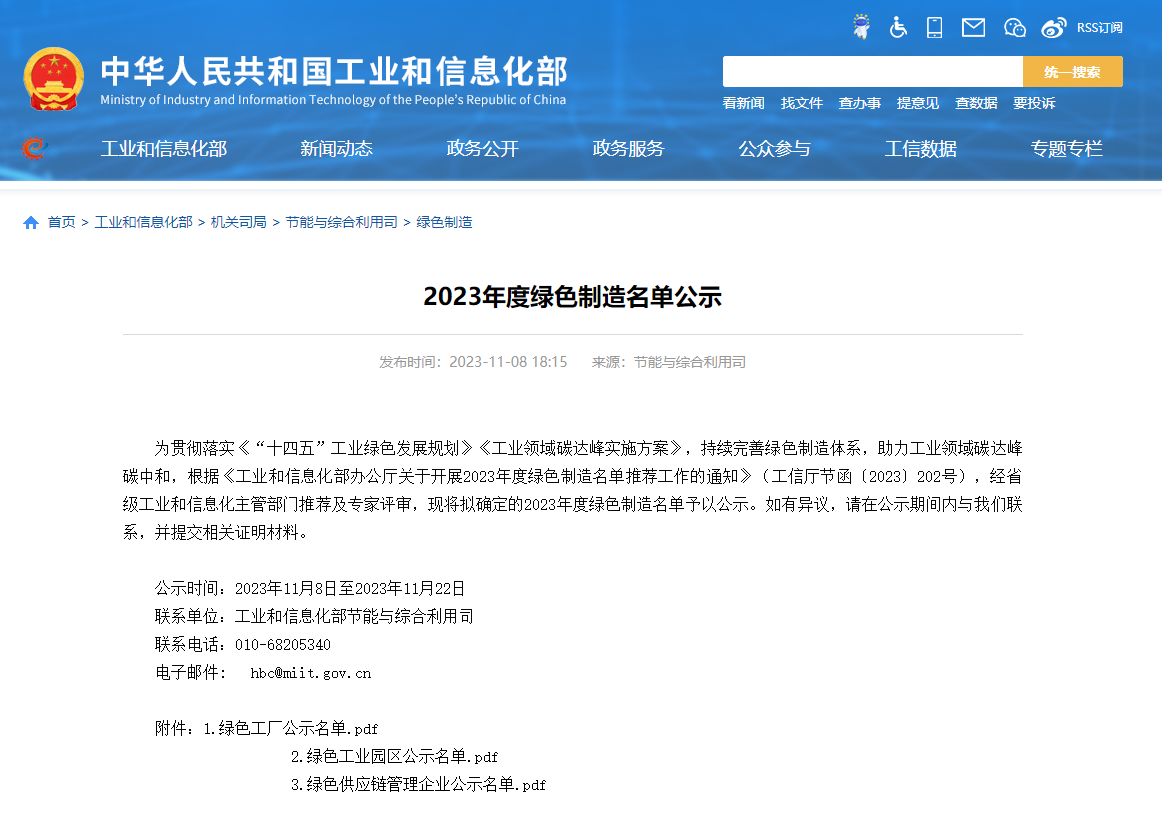
Task: Open the 政务公开 navigation menu
Action: tap(482, 149)
